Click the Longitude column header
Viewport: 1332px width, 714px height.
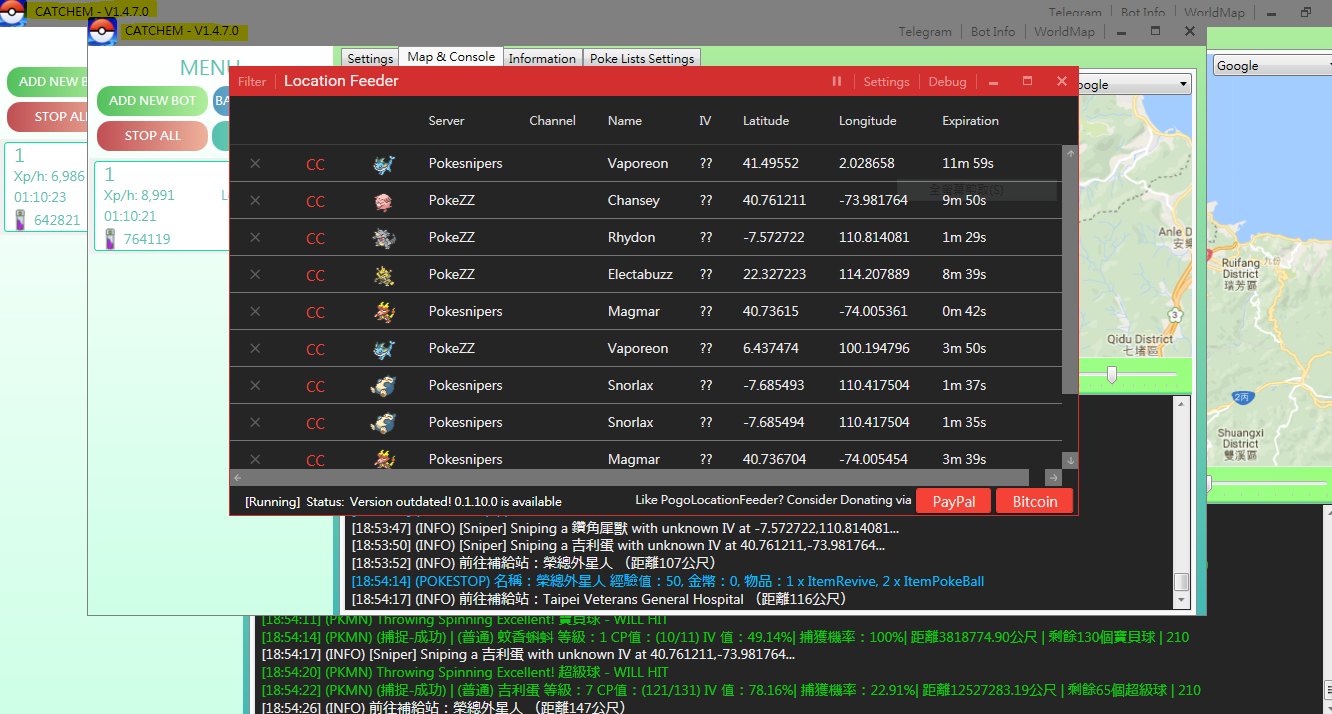pos(867,121)
